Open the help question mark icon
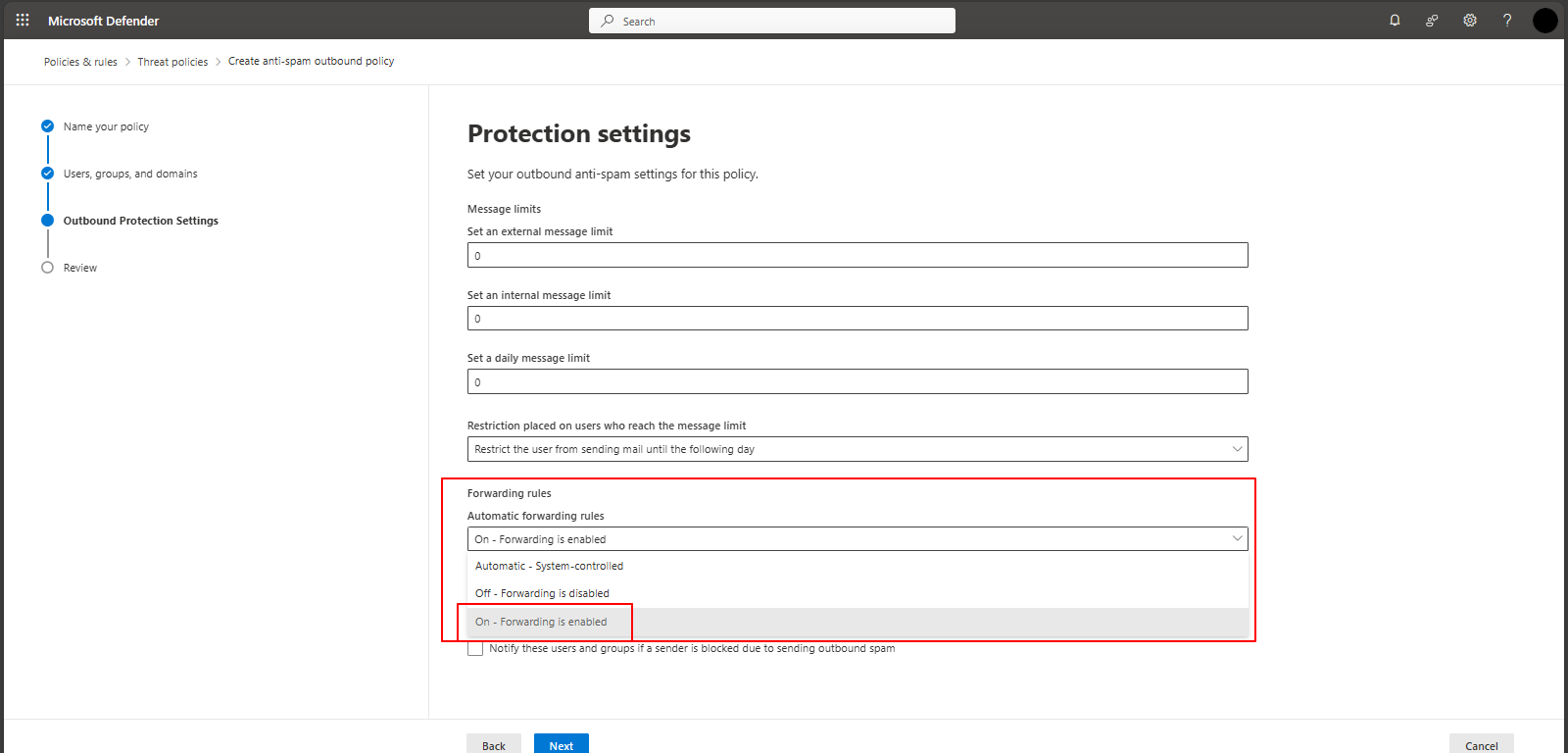Viewport: 1568px width, 753px height. pos(1507,21)
